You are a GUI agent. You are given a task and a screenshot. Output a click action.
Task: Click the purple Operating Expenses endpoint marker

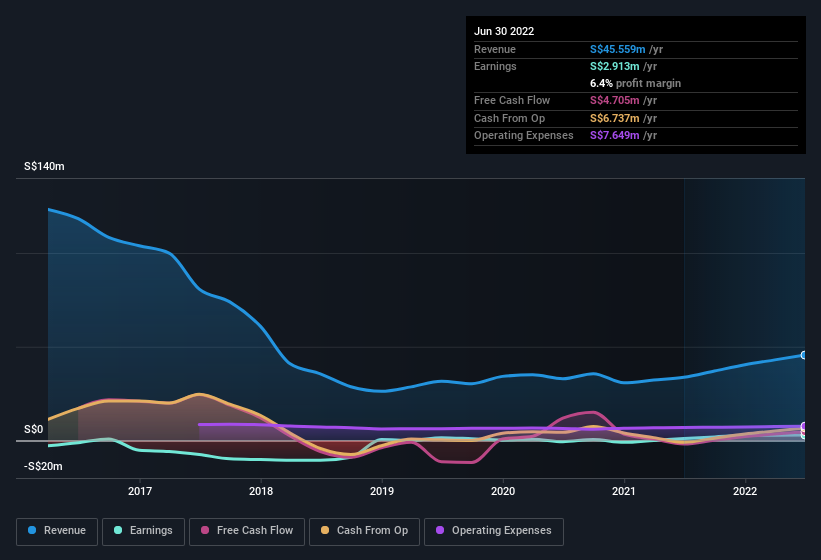tap(804, 426)
